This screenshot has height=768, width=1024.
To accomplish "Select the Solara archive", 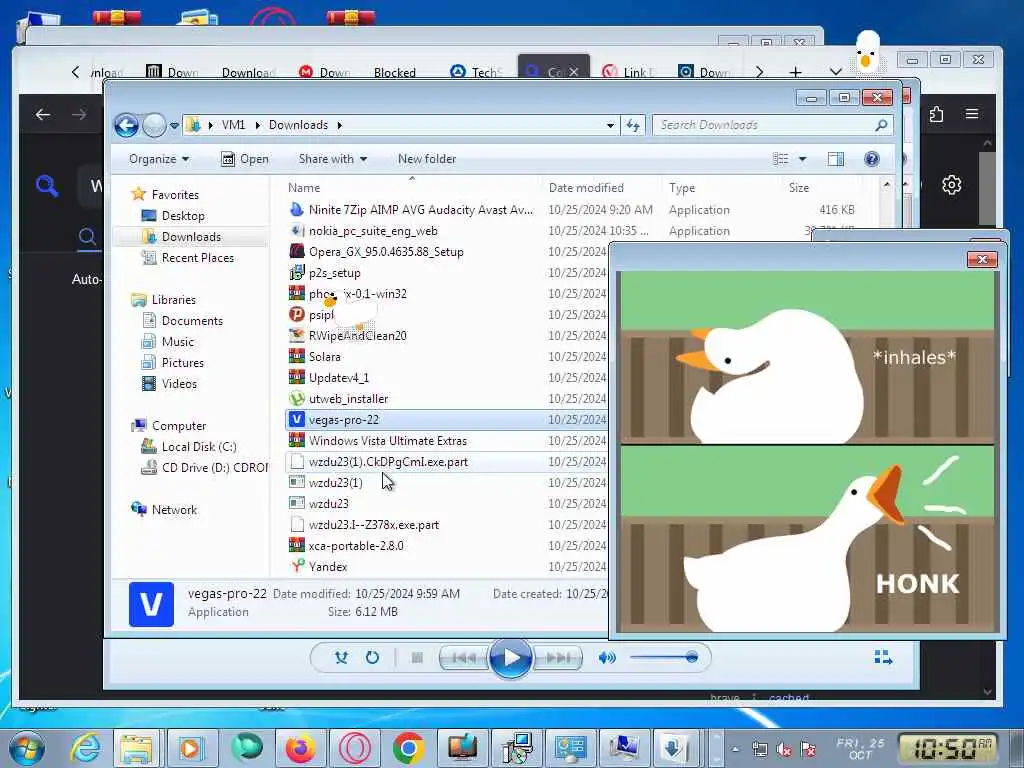I will (x=325, y=357).
